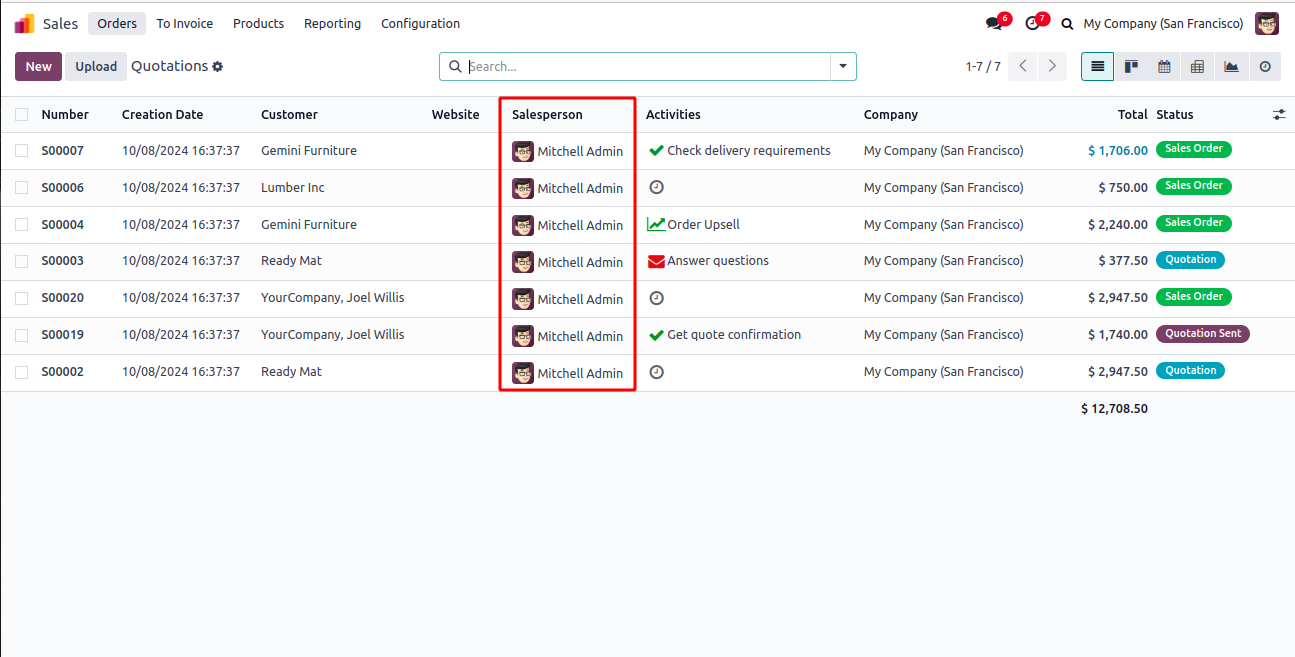
Task: Click the Quotations settings gear
Action: click(218, 67)
